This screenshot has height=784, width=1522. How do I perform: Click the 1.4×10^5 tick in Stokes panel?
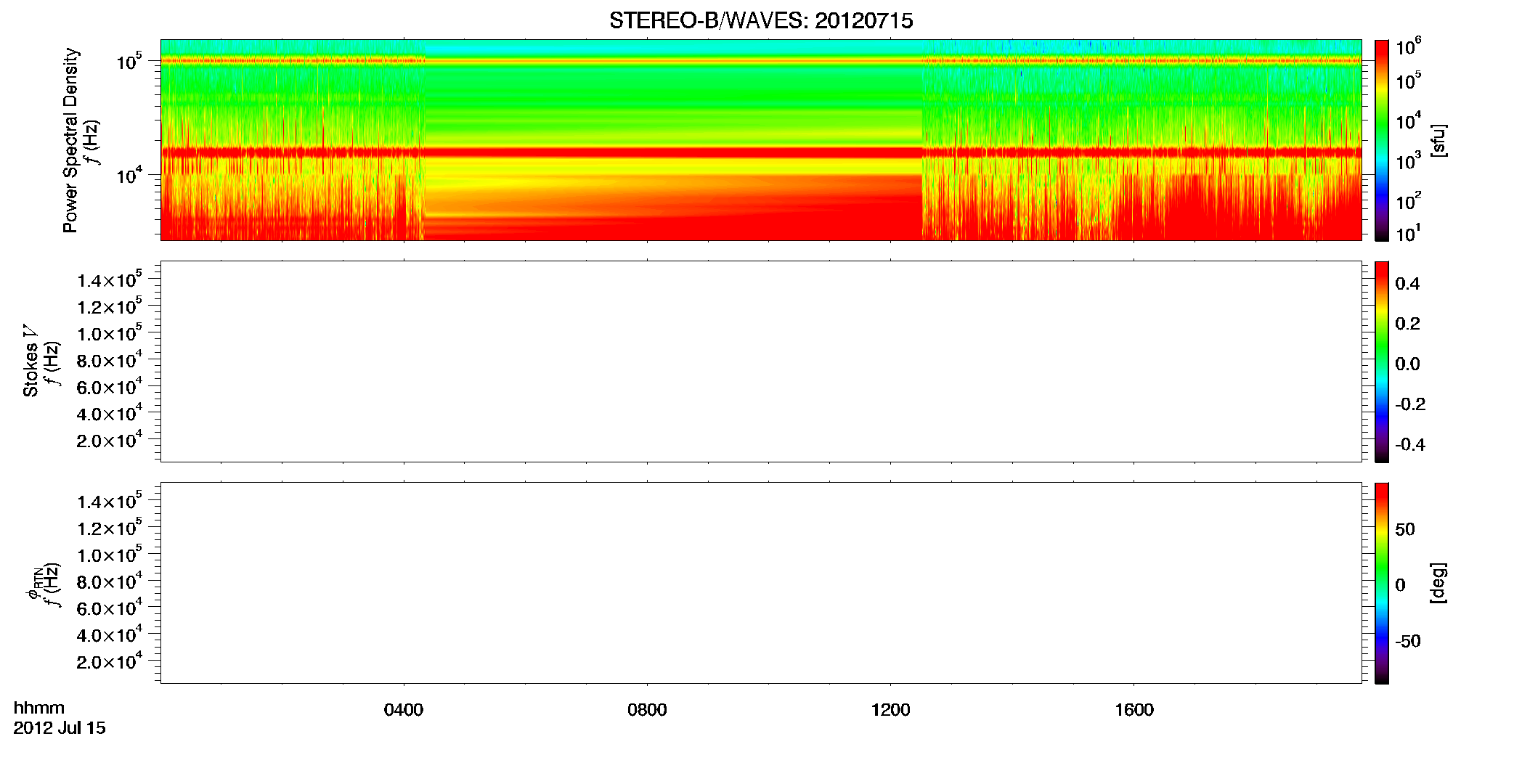pos(110,279)
